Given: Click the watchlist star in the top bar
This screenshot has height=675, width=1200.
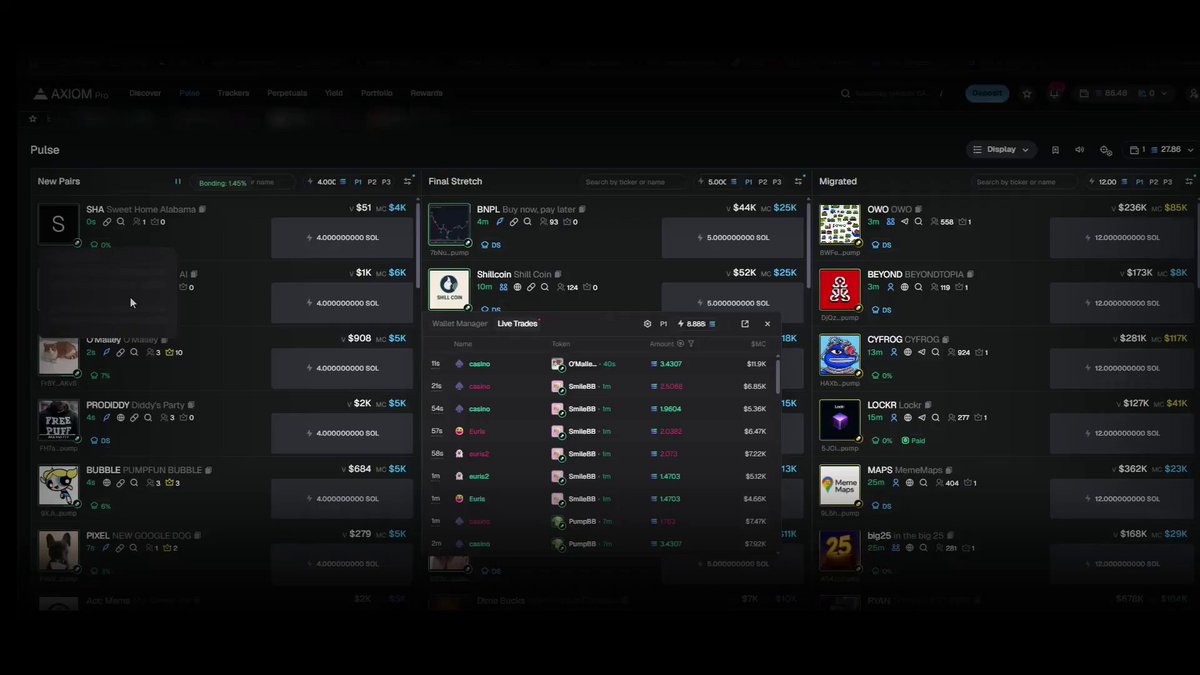Looking at the screenshot, I should pyautogui.click(x=1027, y=94).
